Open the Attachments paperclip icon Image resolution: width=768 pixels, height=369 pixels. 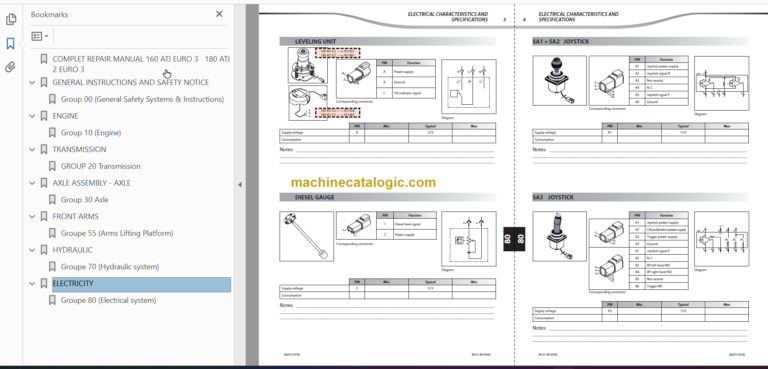(10, 67)
